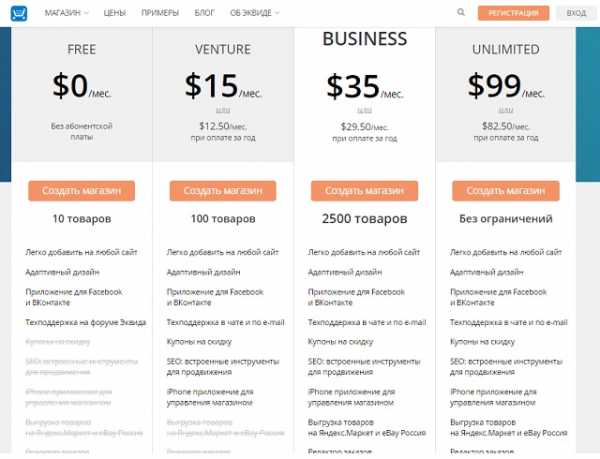Create a store on the Business plan
The width and height of the screenshot is (600, 459).
point(364,190)
